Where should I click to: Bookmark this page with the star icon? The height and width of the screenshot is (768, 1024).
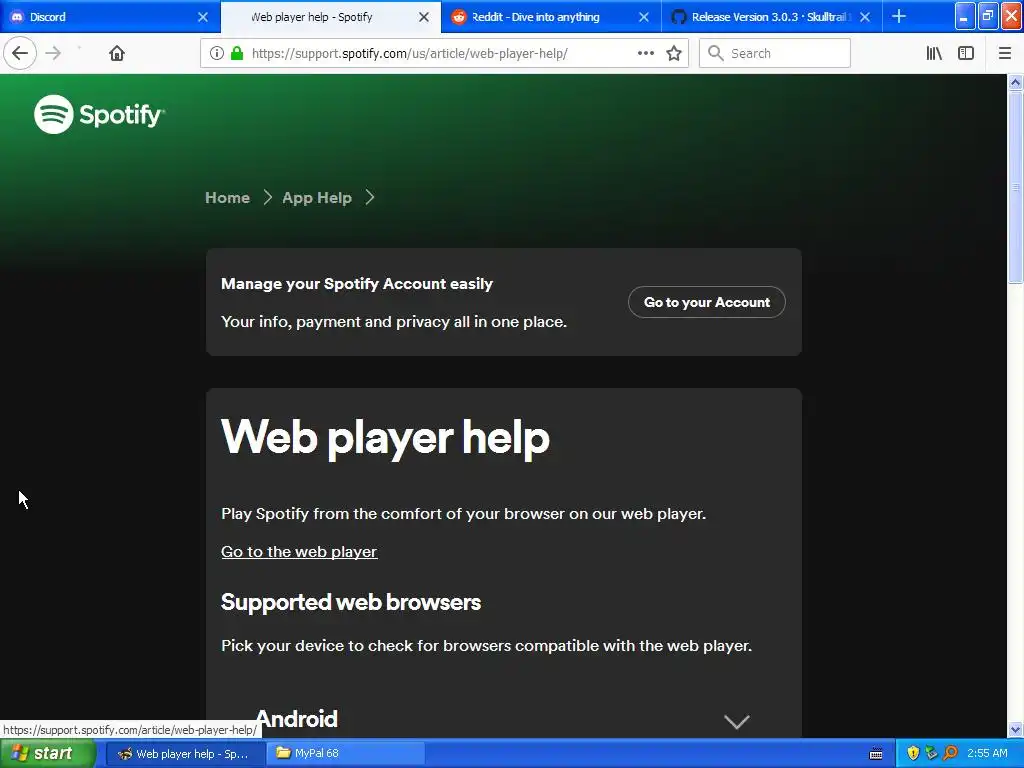click(674, 54)
